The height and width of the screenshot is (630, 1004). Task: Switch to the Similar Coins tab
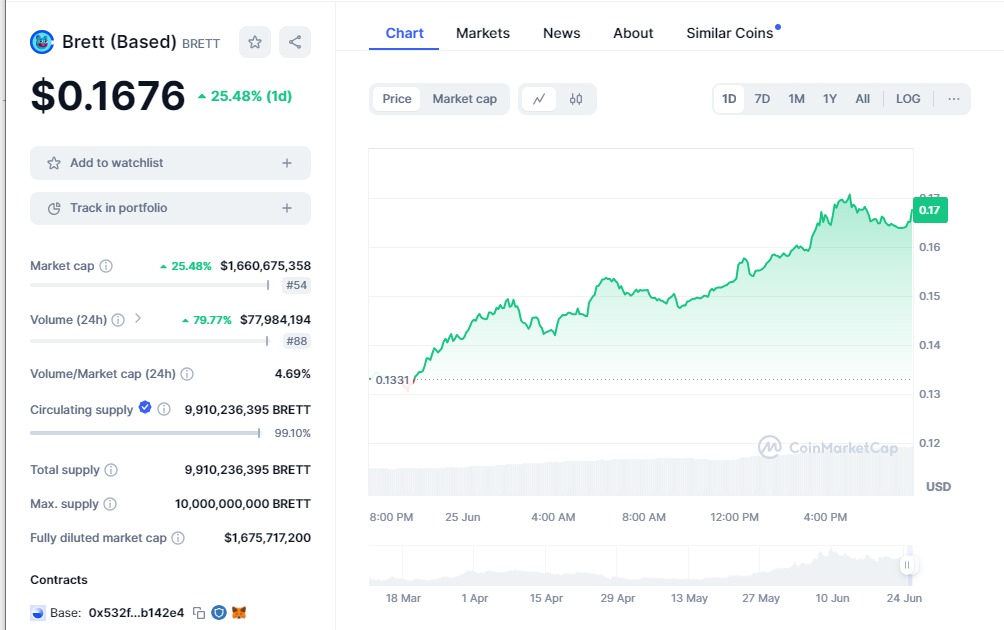point(730,33)
